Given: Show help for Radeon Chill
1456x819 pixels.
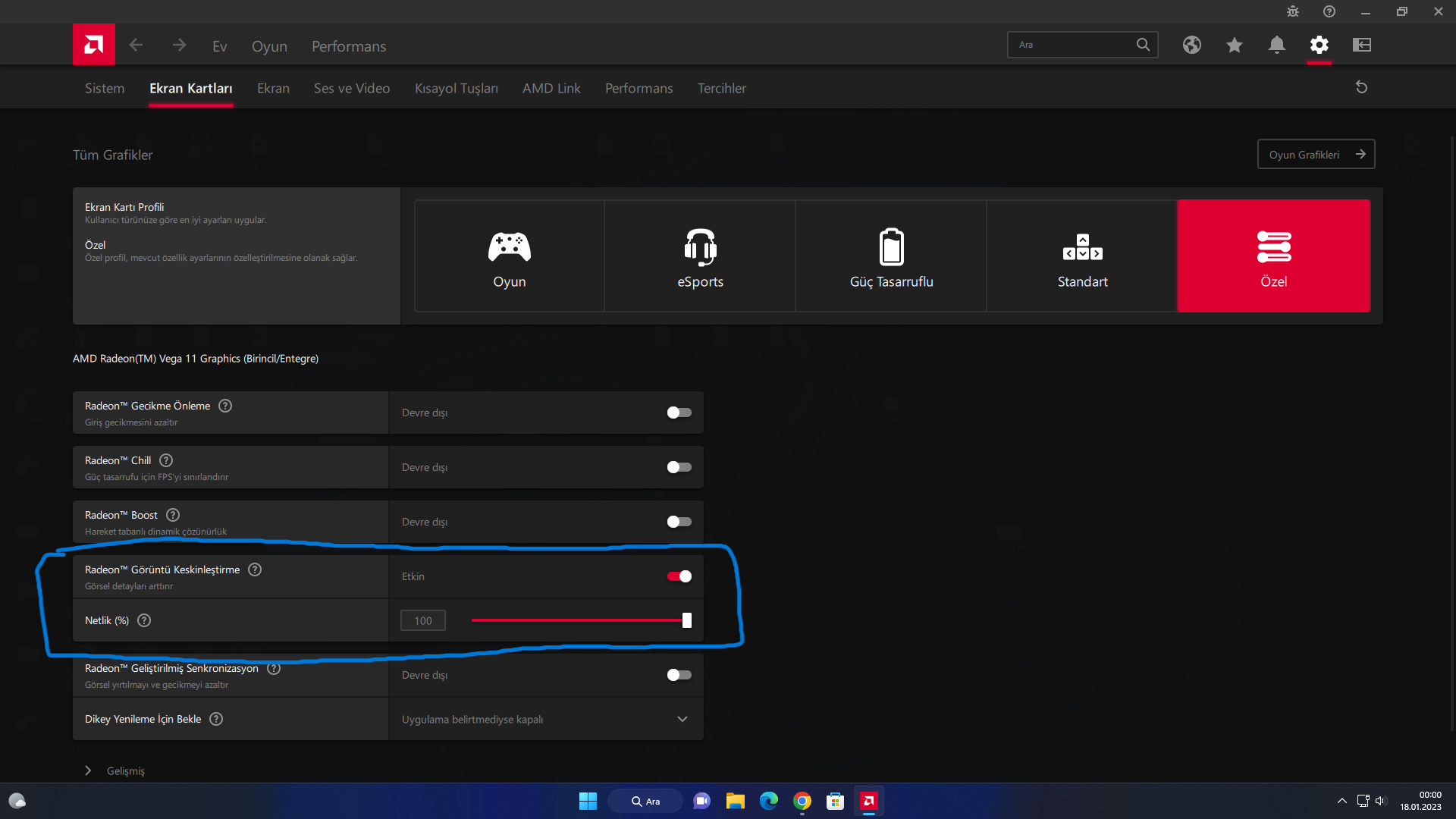Looking at the screenshot, I should [166, 460].
